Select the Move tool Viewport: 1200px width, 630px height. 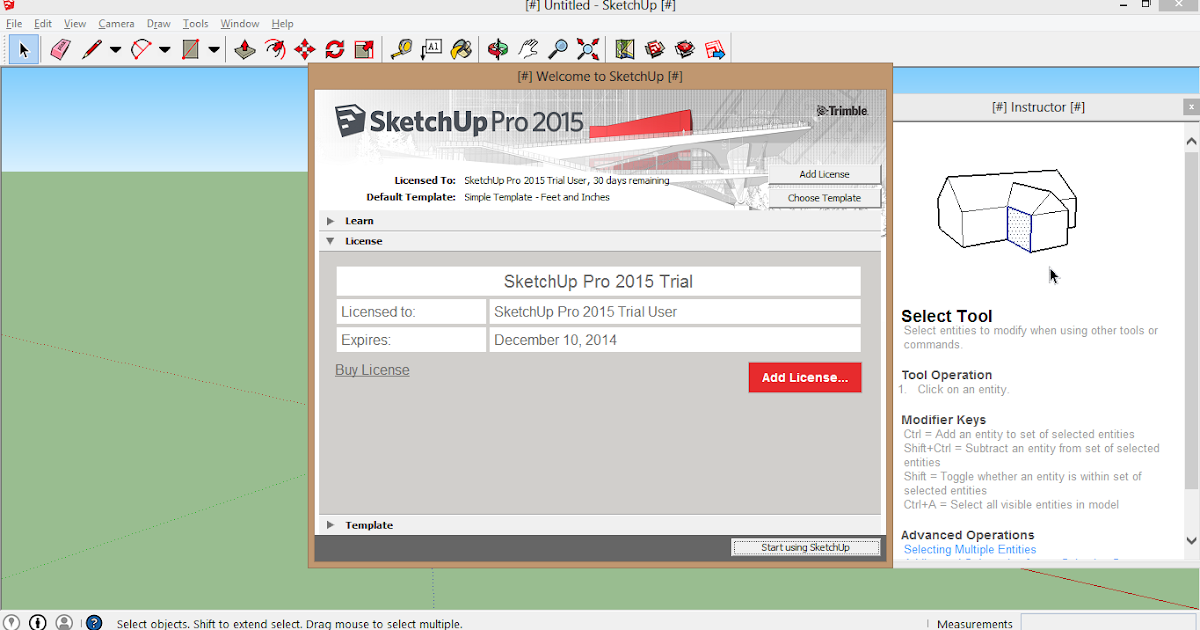(305, 48)
